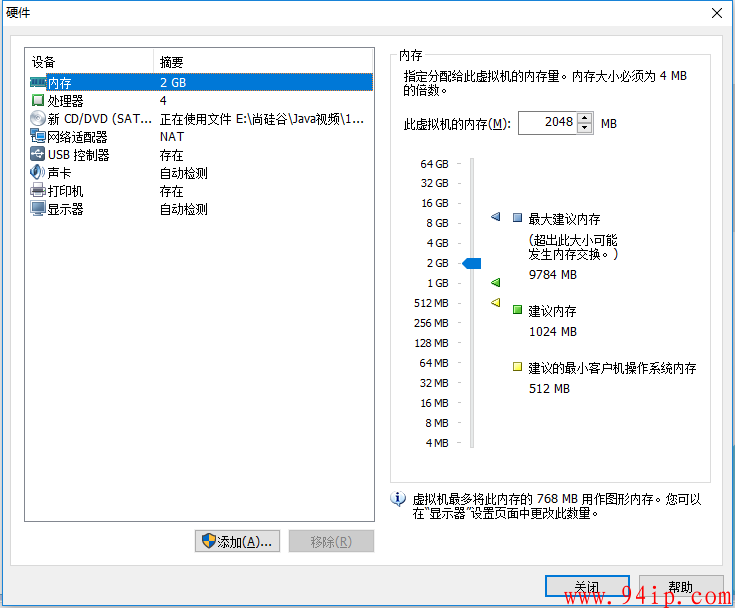
Task: Click the 网络适配器 network adapter icon
Action: pyautogui.click(x=38, y=136)
